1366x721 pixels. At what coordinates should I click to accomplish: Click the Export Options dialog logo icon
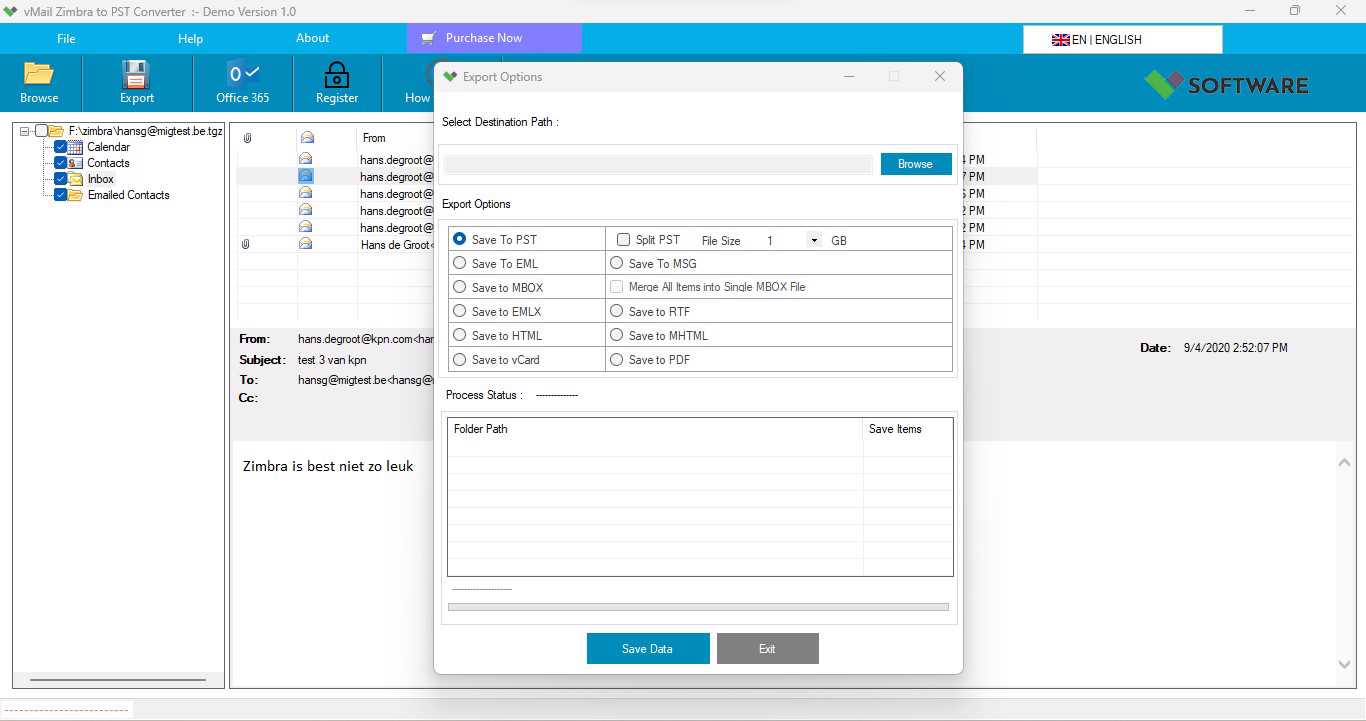(x=450, y=77)
